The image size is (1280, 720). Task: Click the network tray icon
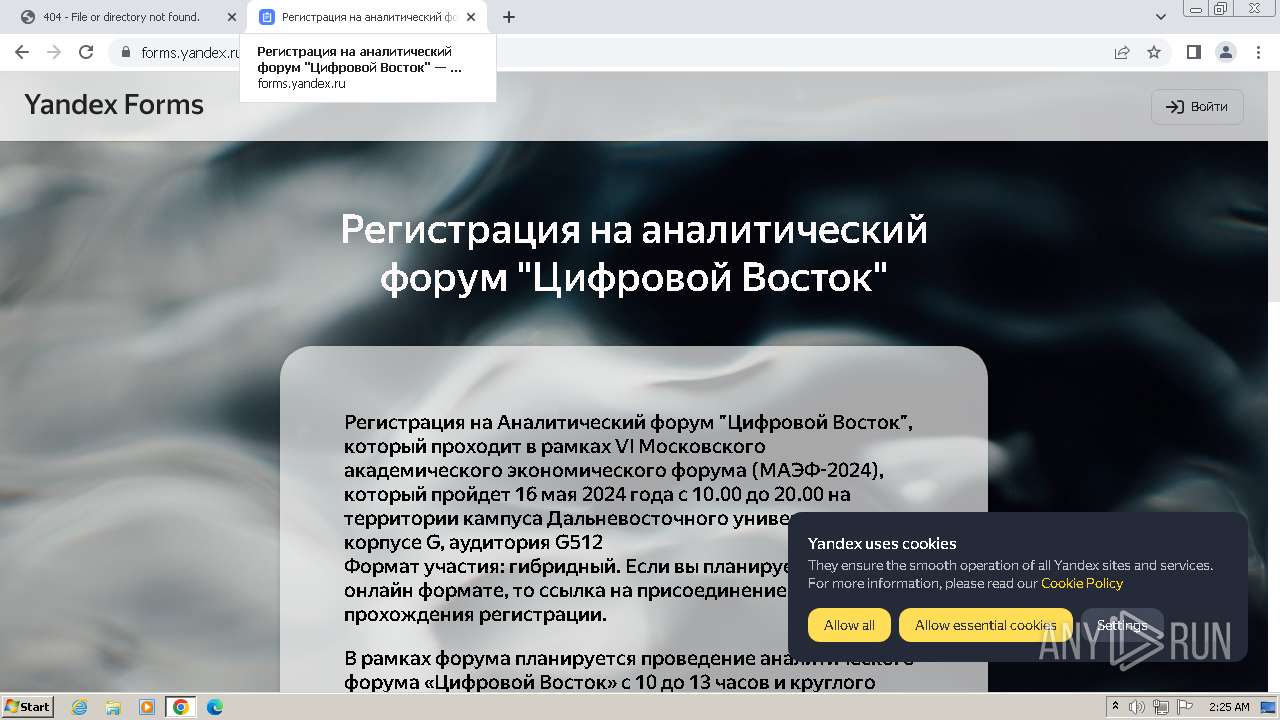tap(1161, 707)
